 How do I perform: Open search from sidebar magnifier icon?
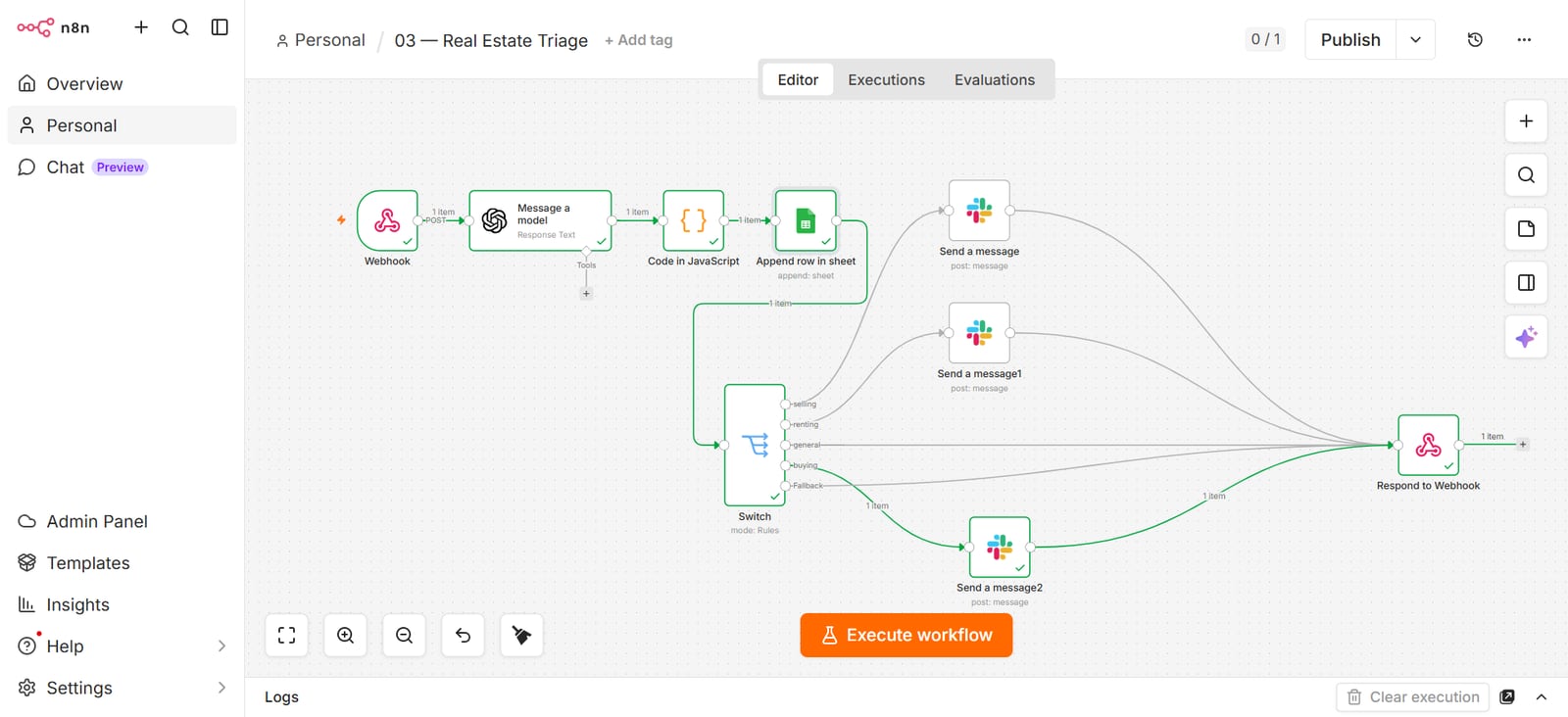click(180, 27)
